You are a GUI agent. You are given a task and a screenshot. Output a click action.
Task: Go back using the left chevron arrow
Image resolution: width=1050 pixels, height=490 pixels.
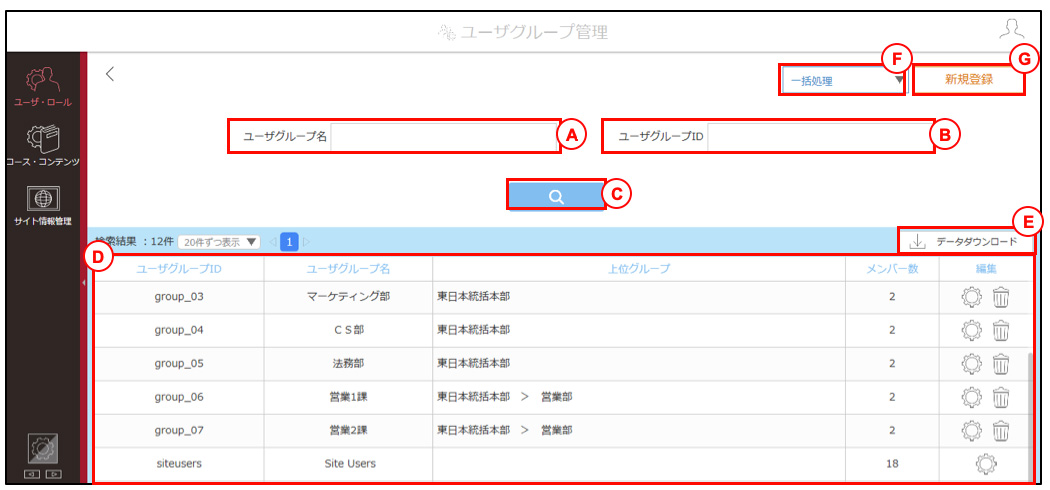pos(110,74)
